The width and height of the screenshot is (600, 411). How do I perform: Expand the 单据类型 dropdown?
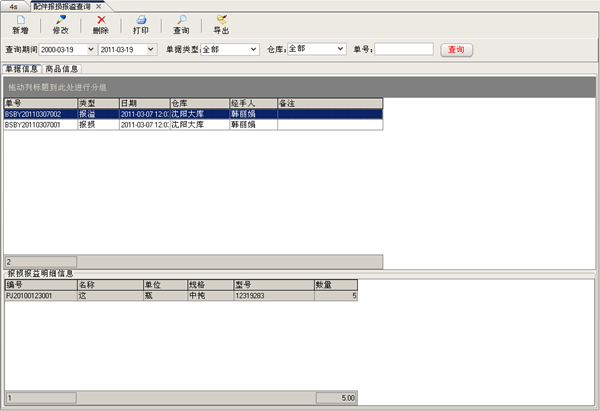pyautogui.click(x=254, y=49)
